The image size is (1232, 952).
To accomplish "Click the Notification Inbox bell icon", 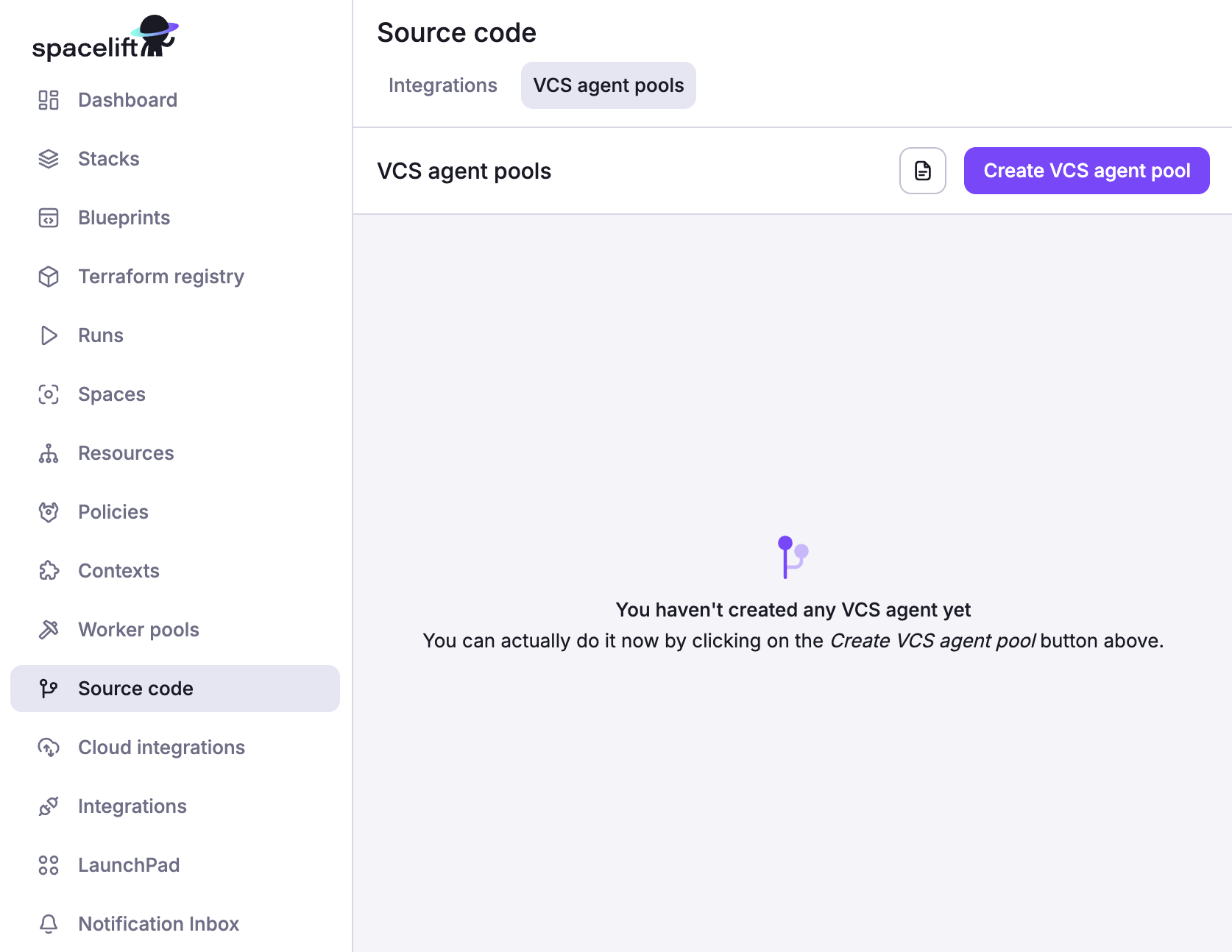I will [49, 924].
